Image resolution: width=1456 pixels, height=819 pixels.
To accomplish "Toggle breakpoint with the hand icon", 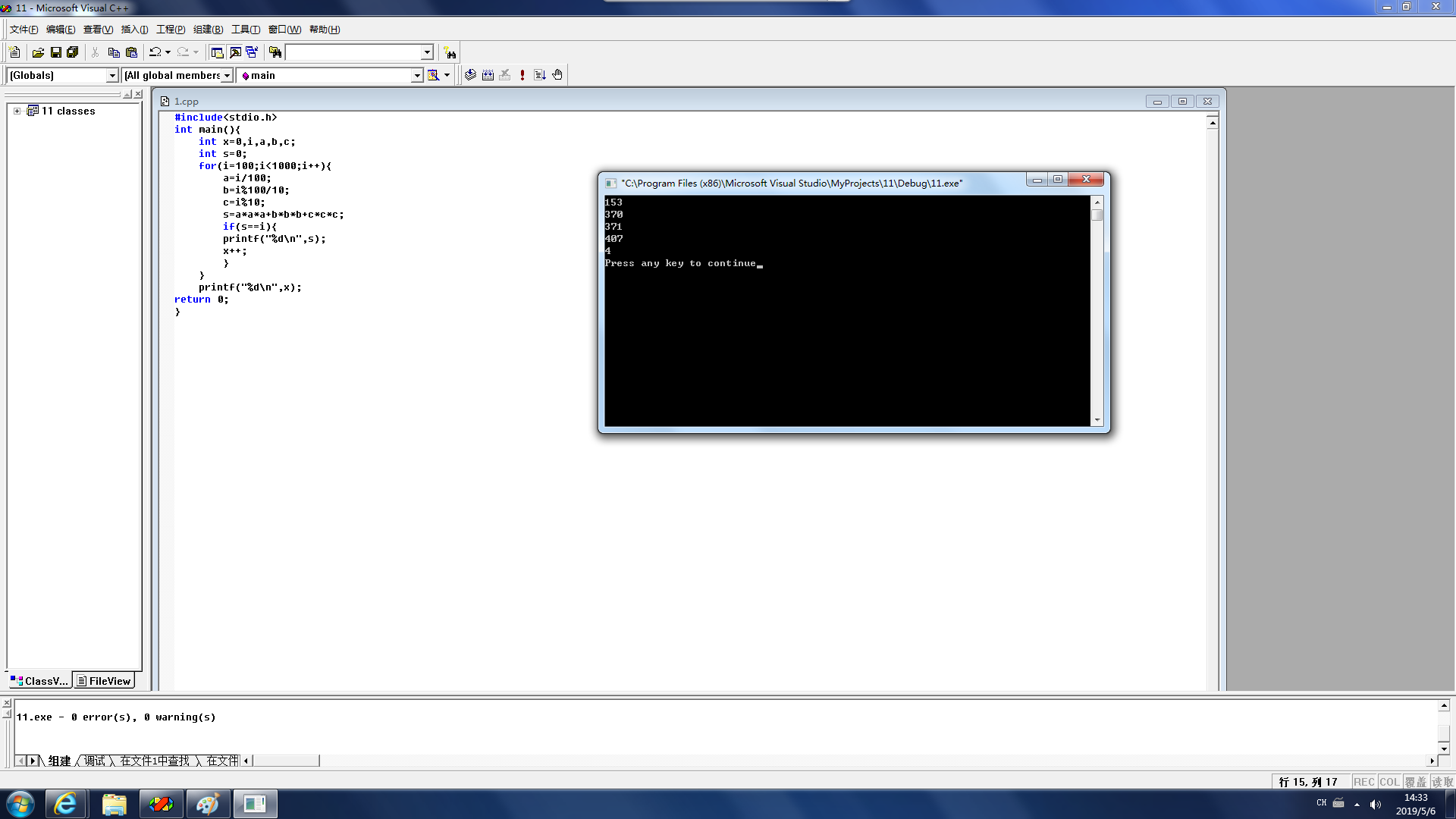I will 557,75.
